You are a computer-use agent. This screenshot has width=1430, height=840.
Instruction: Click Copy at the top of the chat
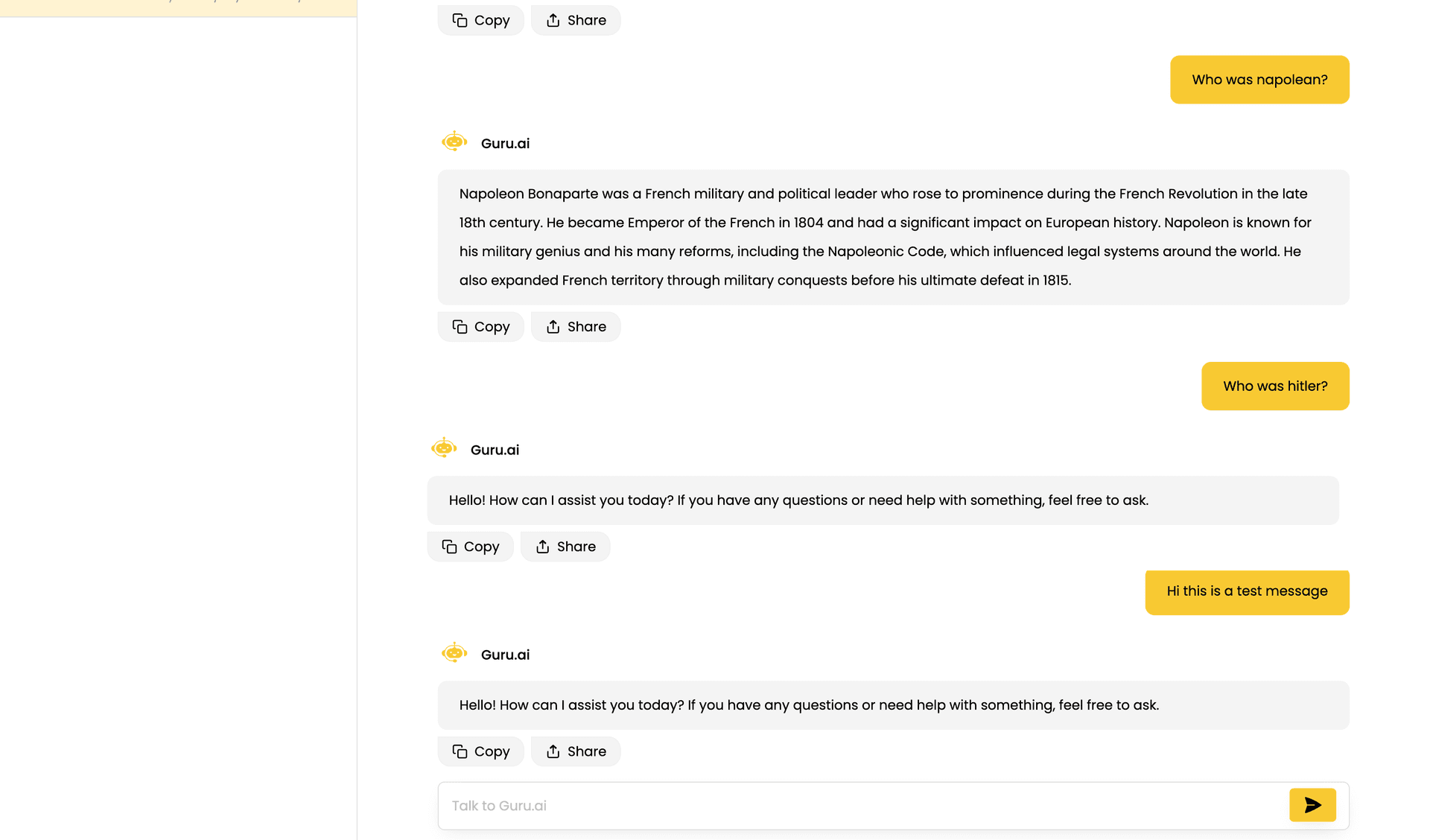tap(481, 20)
